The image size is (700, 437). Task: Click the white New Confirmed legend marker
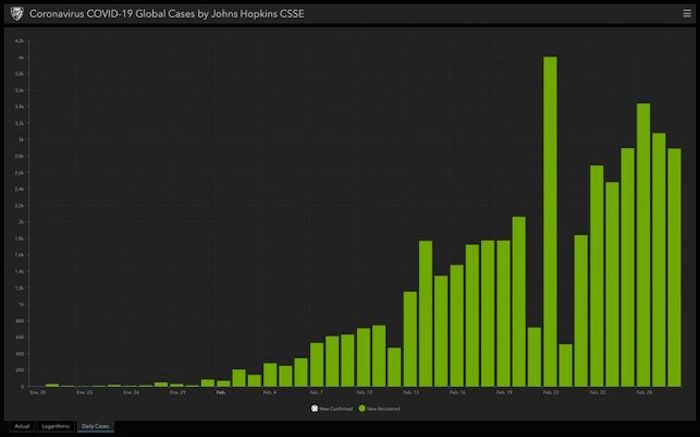coord(314,409)
